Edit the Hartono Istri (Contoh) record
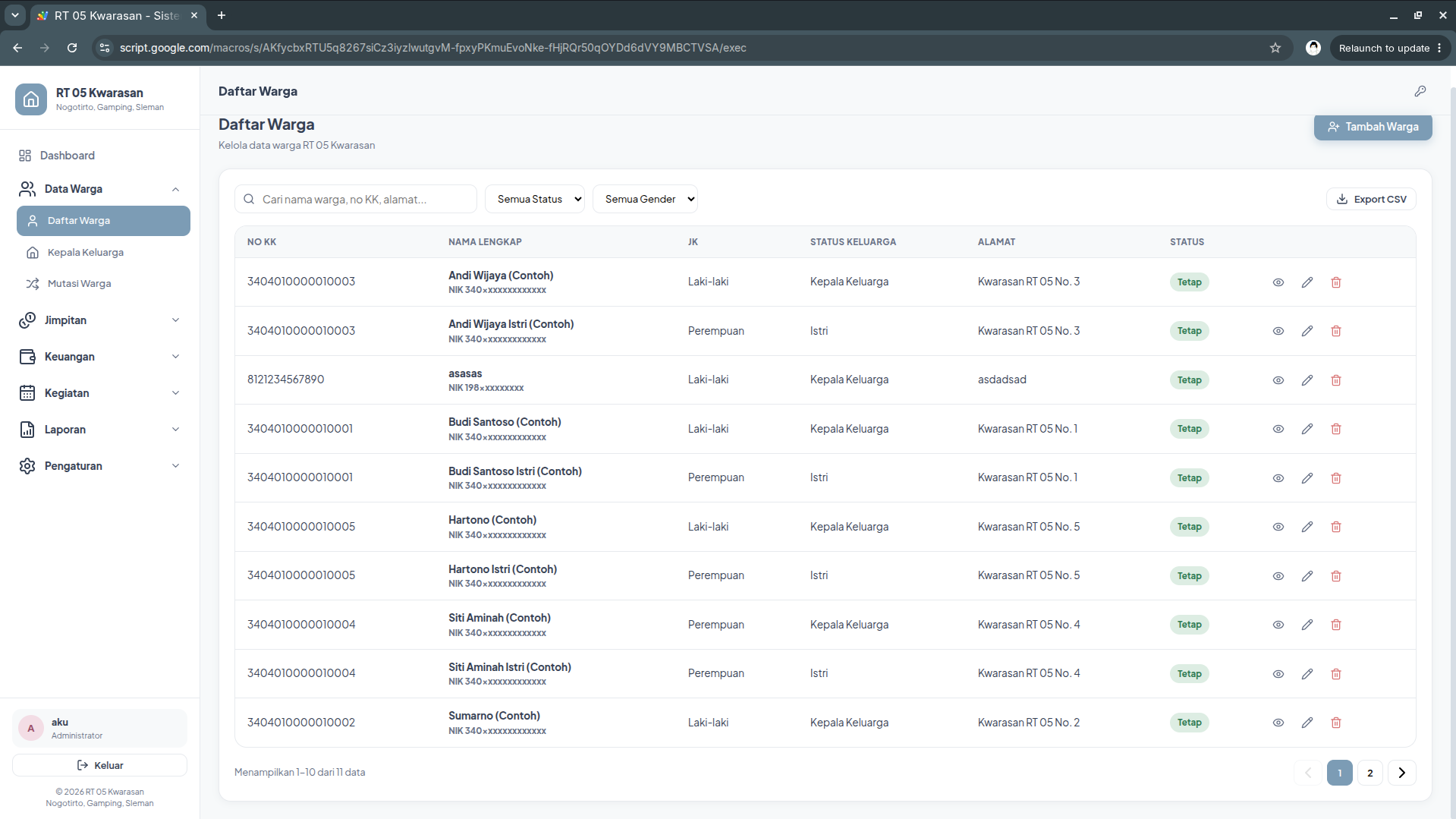 coord(1307,576)
